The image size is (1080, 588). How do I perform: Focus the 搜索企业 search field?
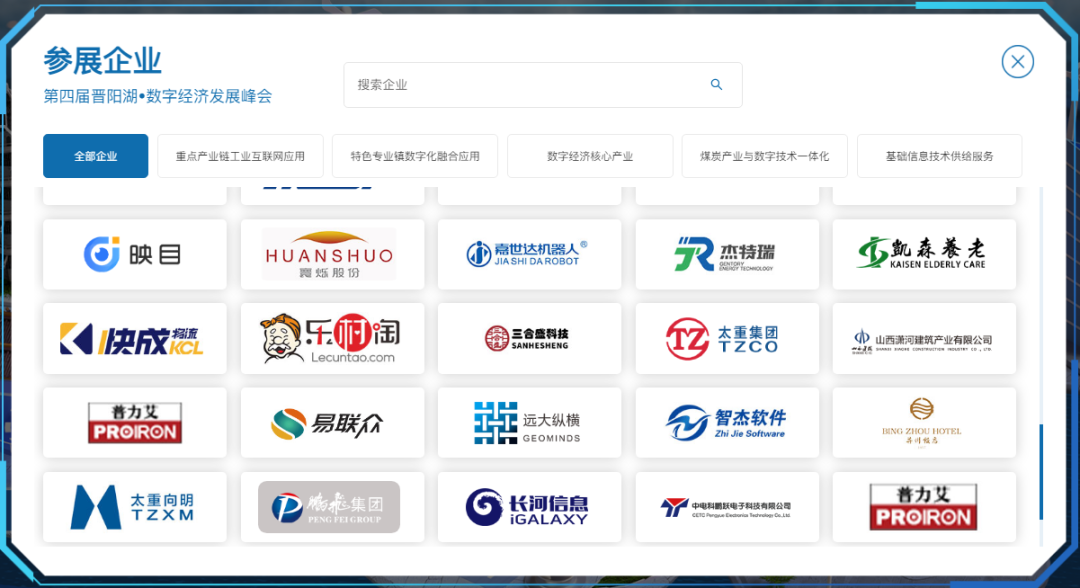pyautogui.click(x=543, y=85)
